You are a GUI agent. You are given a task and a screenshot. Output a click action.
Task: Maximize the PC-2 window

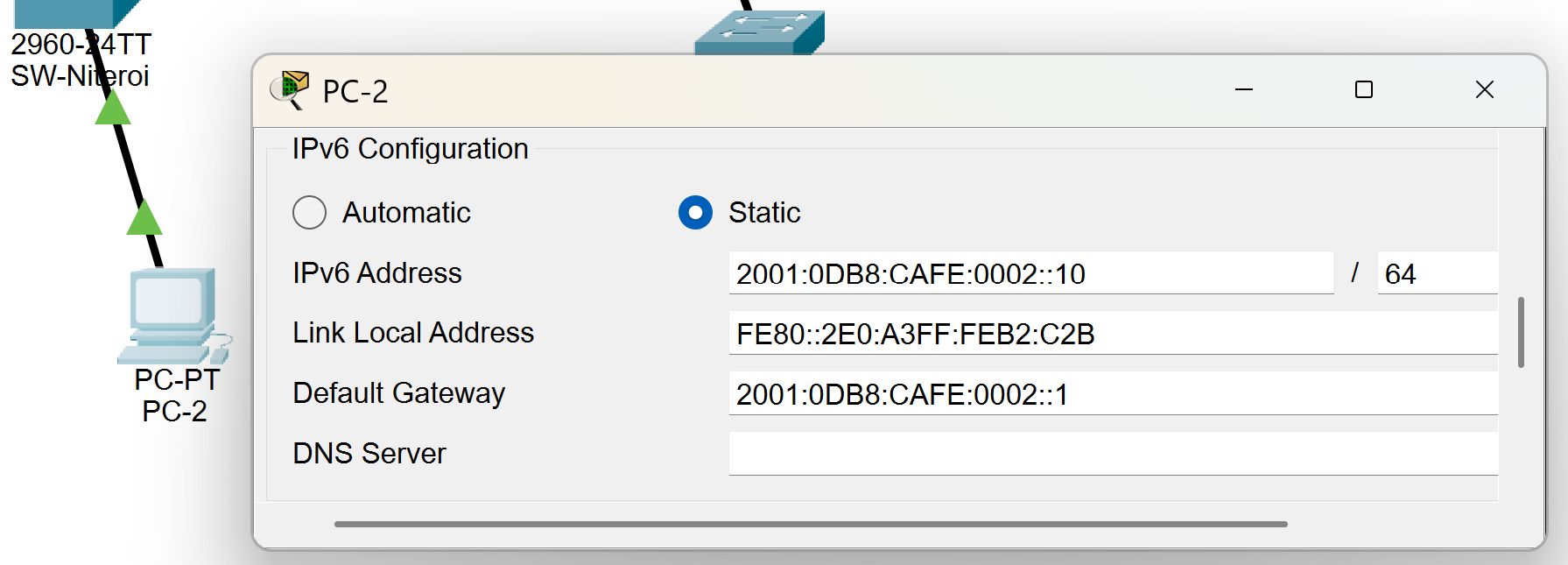pos(1363,89)
